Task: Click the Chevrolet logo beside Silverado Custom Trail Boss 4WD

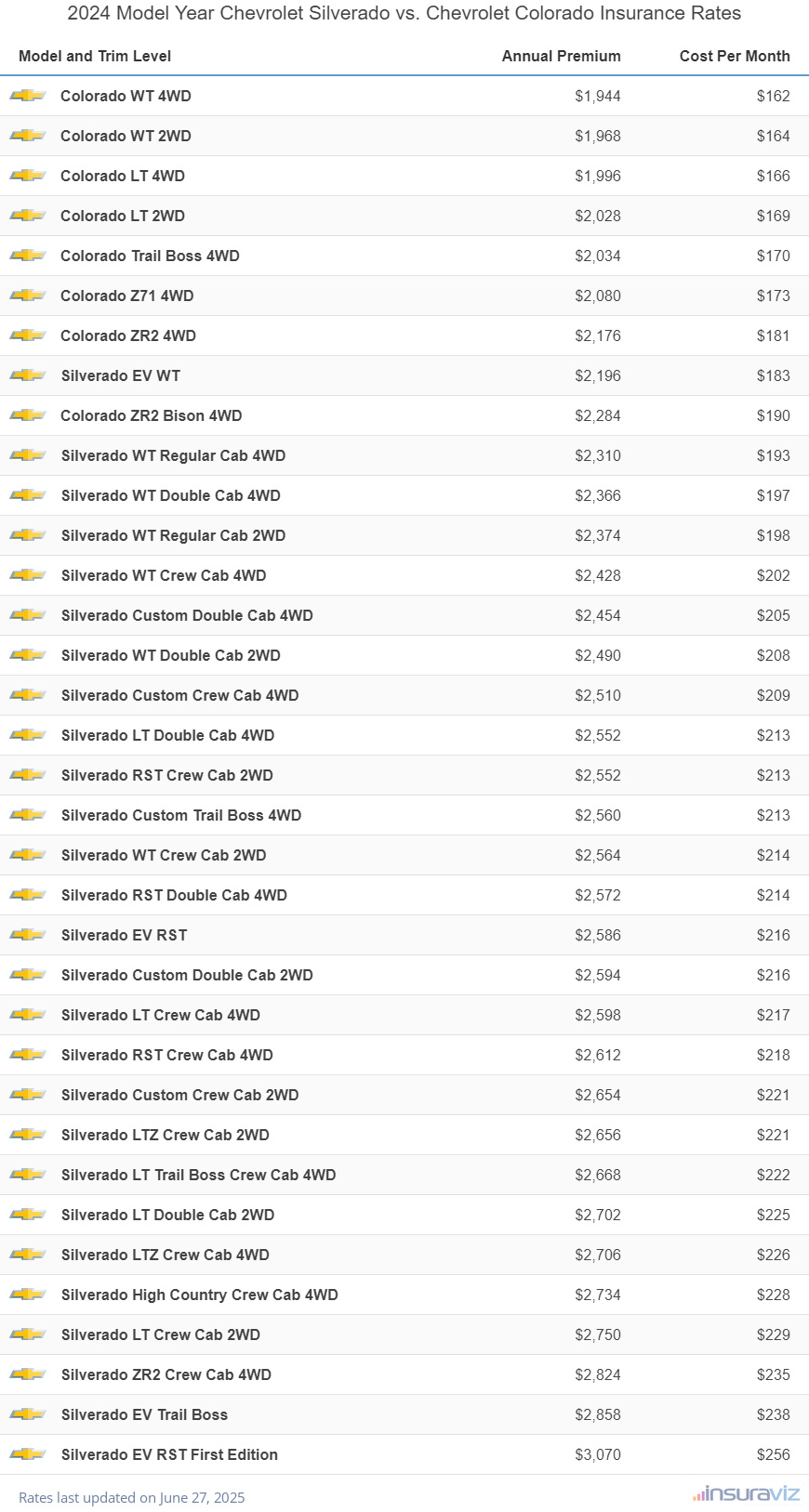Action: (28, 815)
